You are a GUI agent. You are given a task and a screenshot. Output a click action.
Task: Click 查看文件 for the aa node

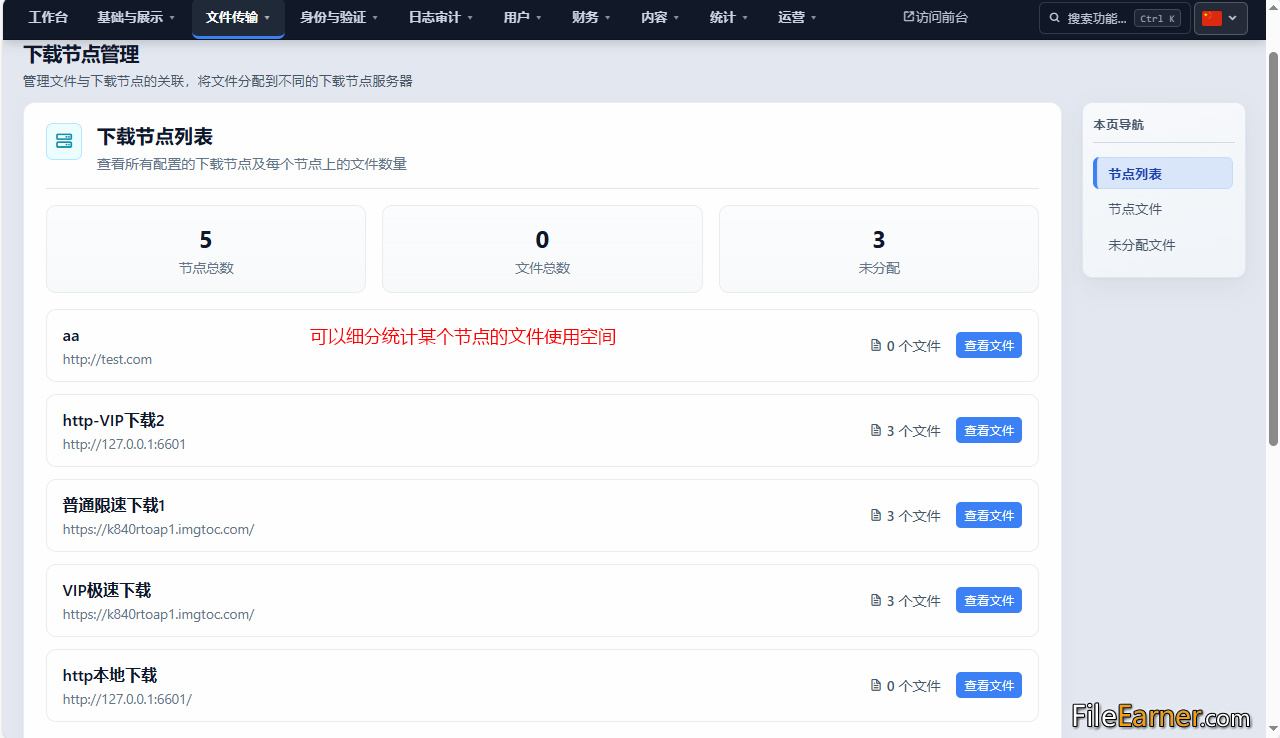[989, 345]
